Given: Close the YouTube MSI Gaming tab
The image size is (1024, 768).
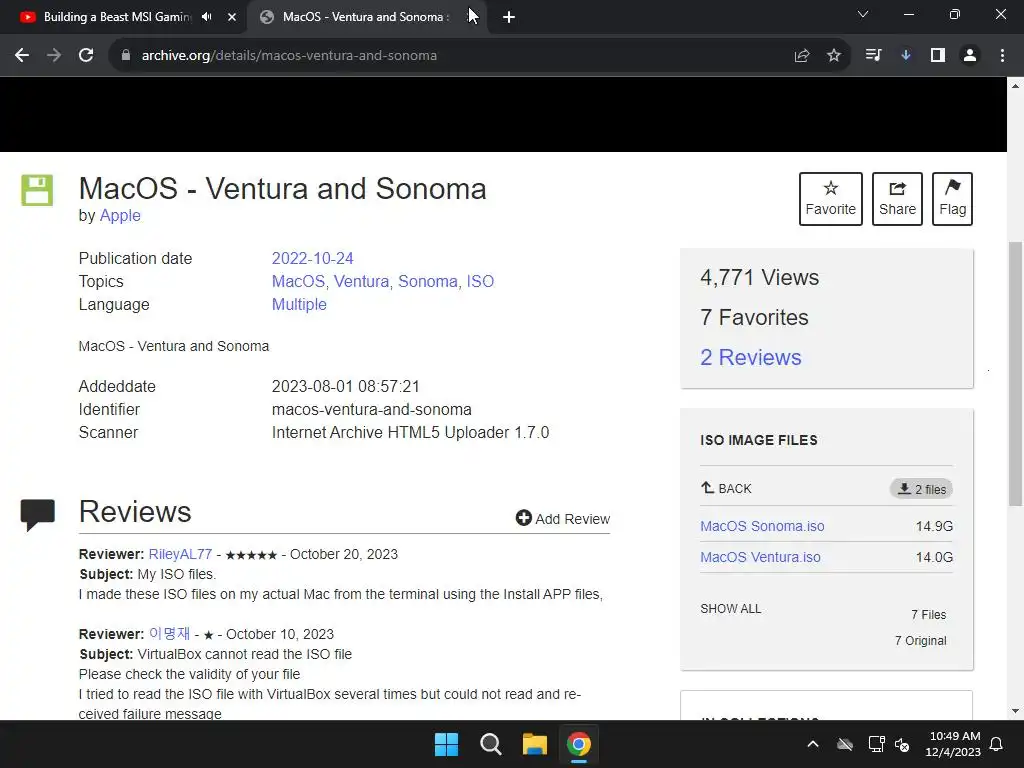Looking at the screenshot, I should (x=232, y=17).
